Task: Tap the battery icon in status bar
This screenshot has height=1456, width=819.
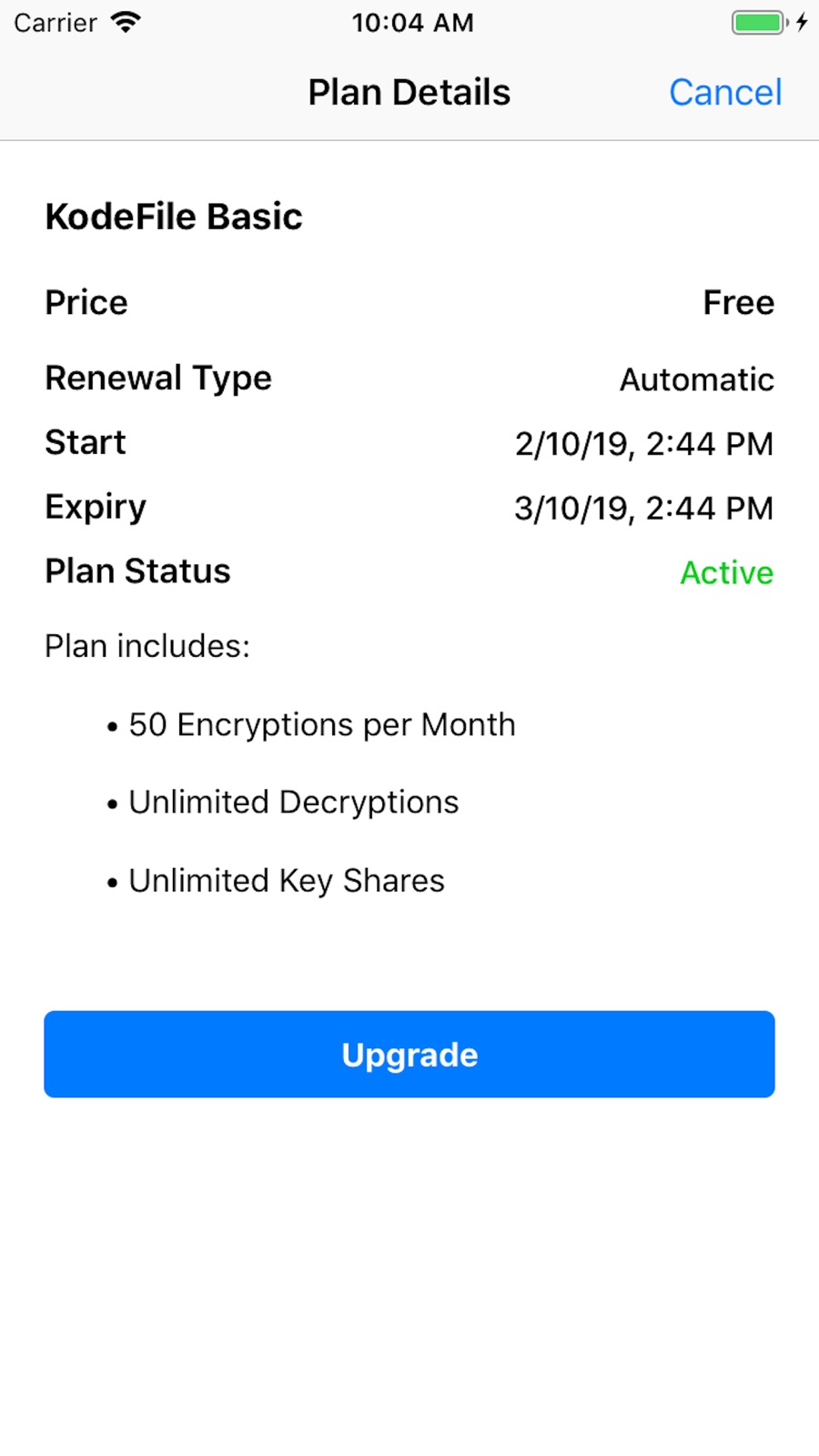Action: (x=758, y=22)
